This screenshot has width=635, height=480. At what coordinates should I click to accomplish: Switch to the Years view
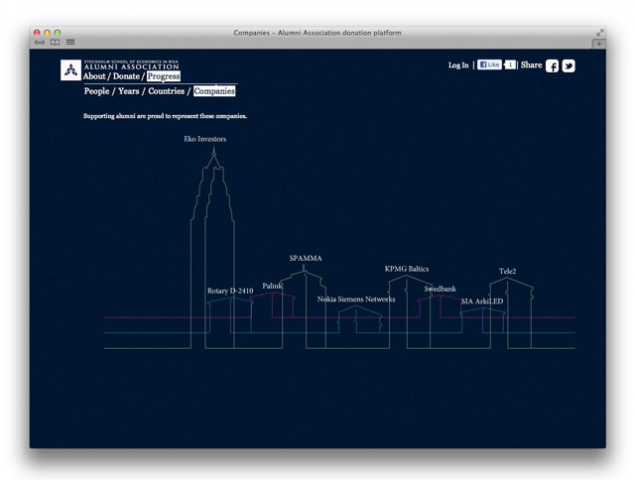(129, 91)
